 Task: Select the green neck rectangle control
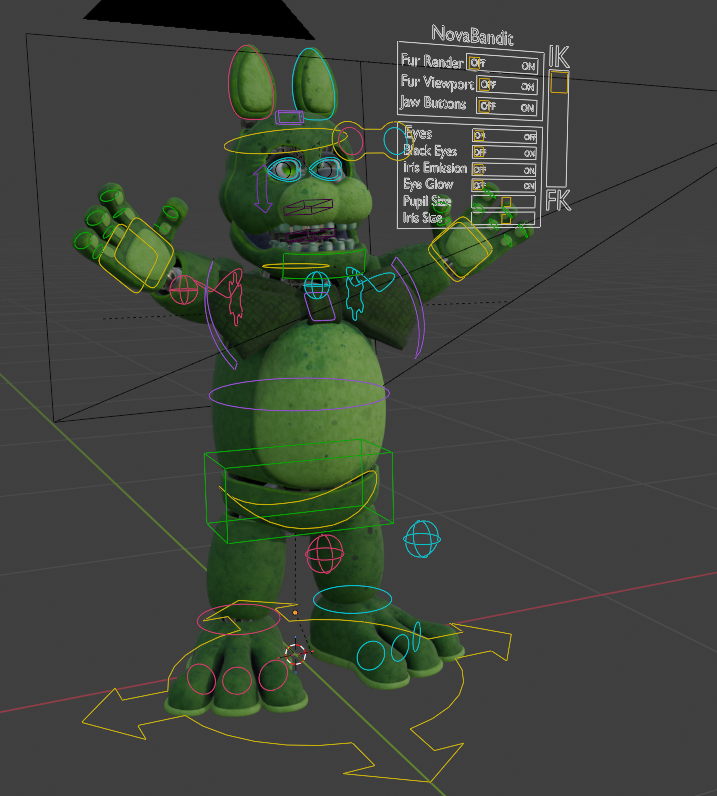[x=324, y=263]
